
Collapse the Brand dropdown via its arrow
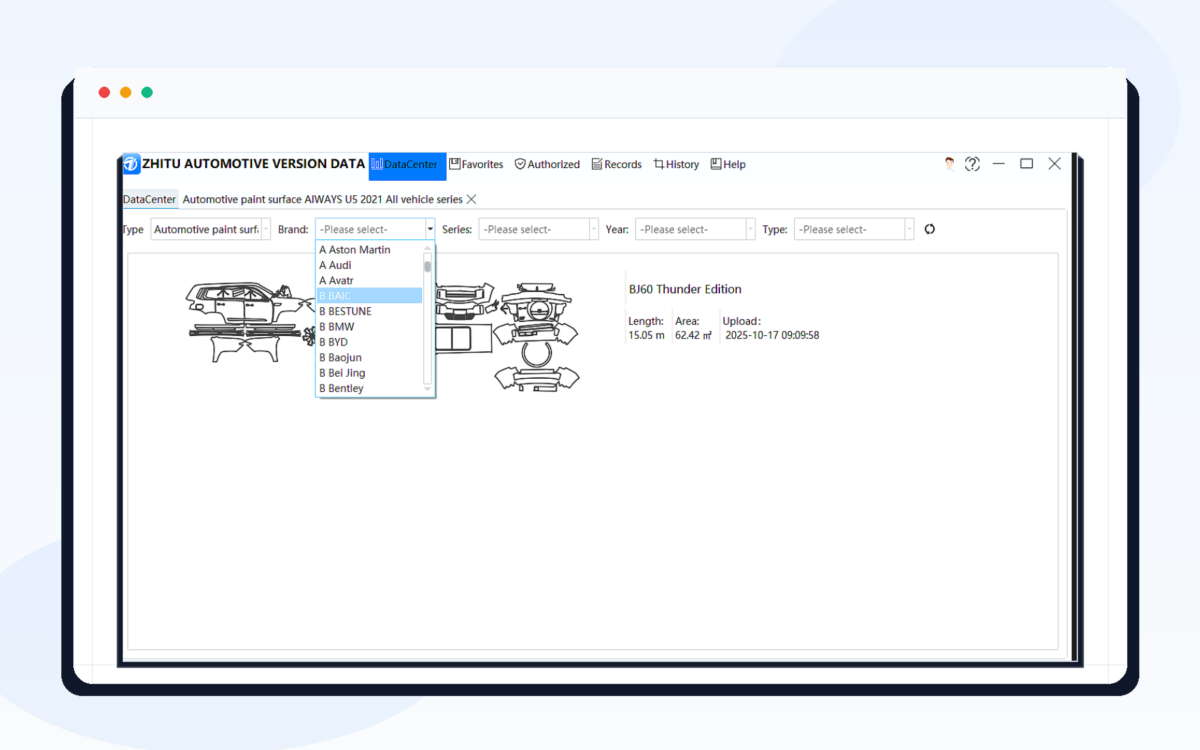tap(430, 229)
